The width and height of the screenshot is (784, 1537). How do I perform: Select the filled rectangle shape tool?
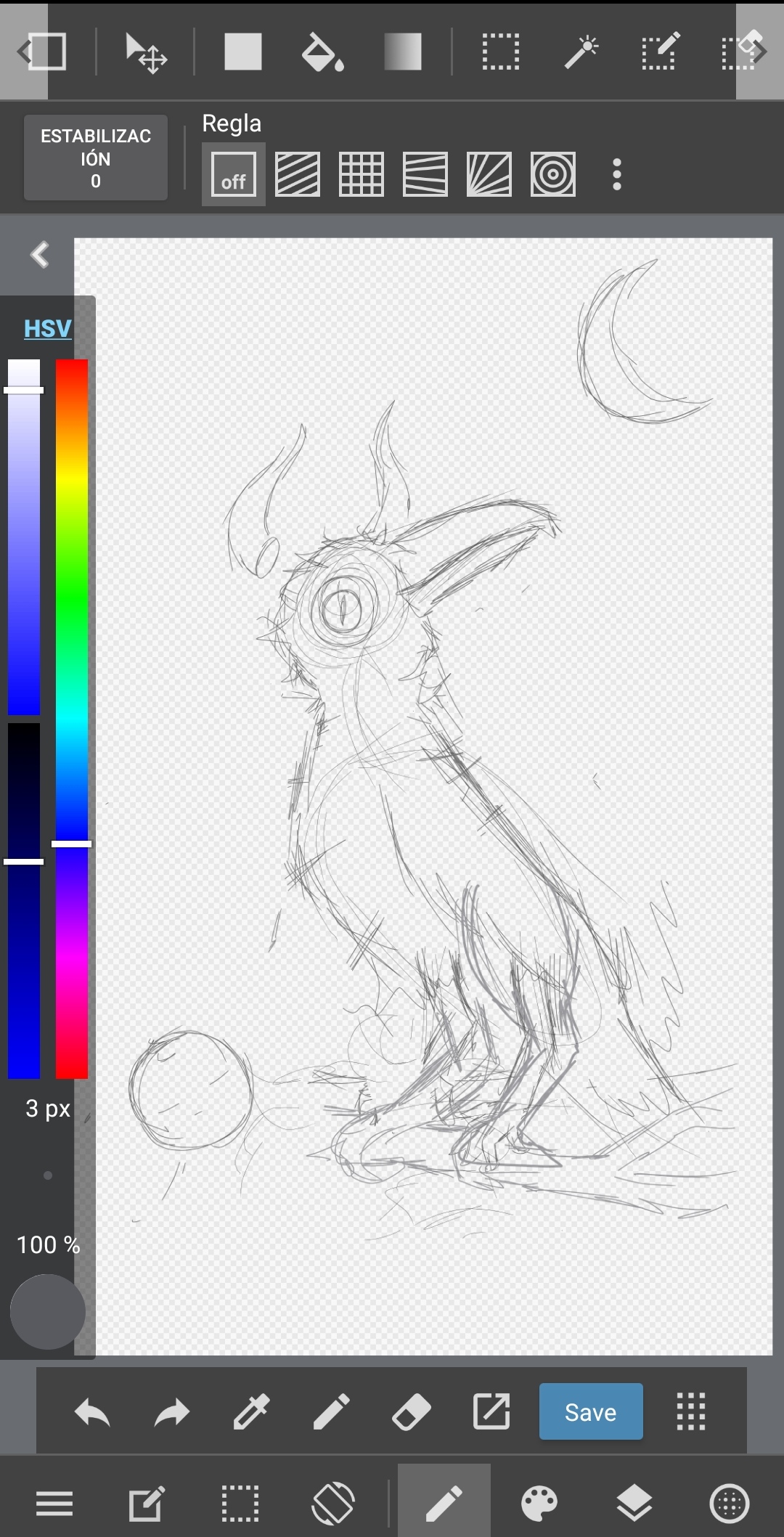(242, 52)
